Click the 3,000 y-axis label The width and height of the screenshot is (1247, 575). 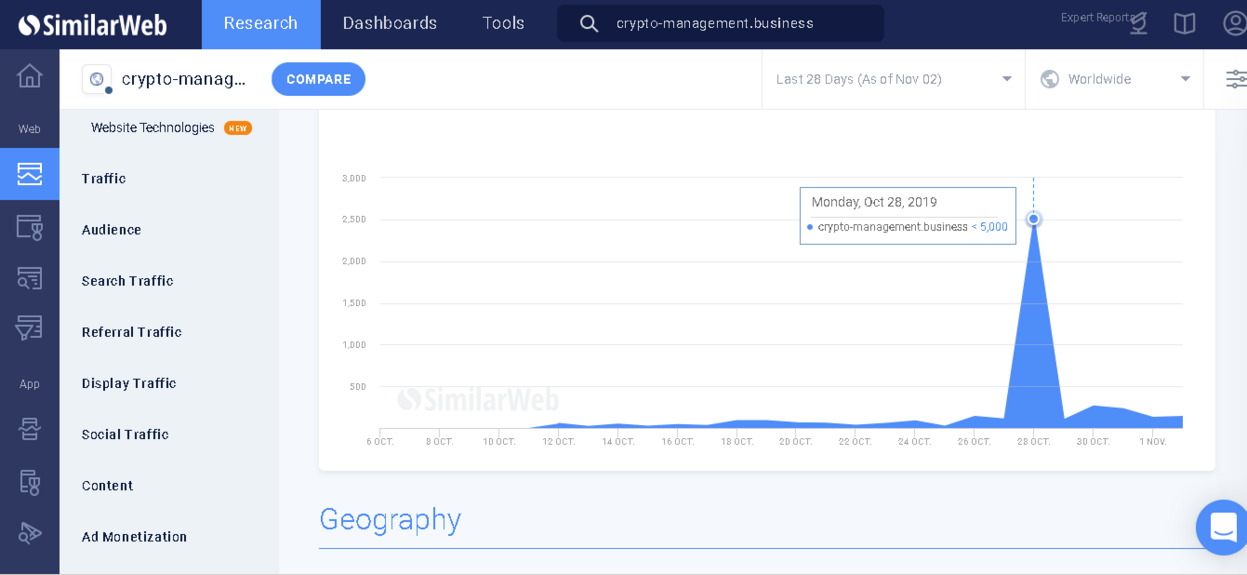pyautogui.click(x=354, y=178)
